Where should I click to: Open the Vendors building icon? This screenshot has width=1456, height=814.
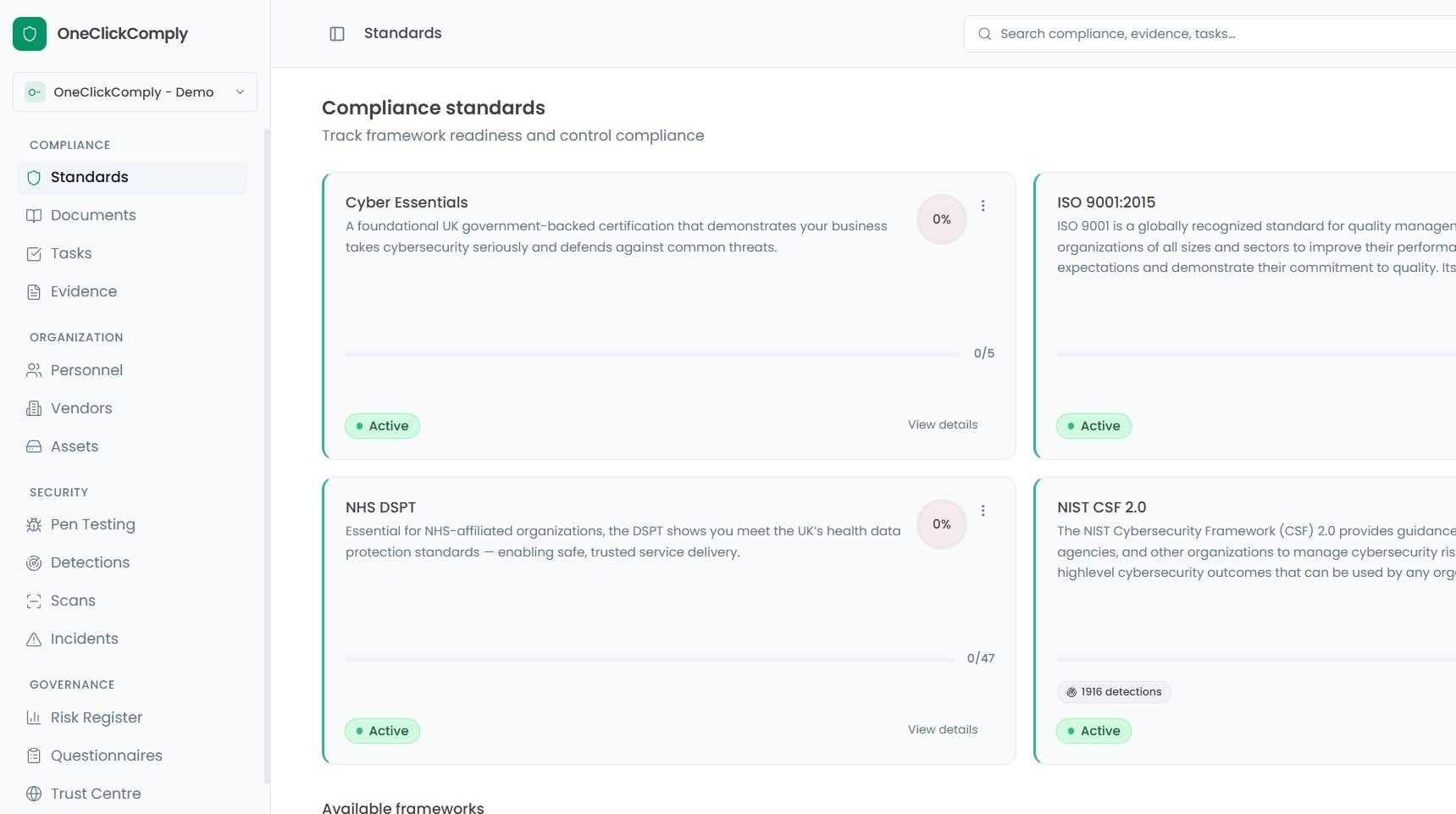[34, 408]
